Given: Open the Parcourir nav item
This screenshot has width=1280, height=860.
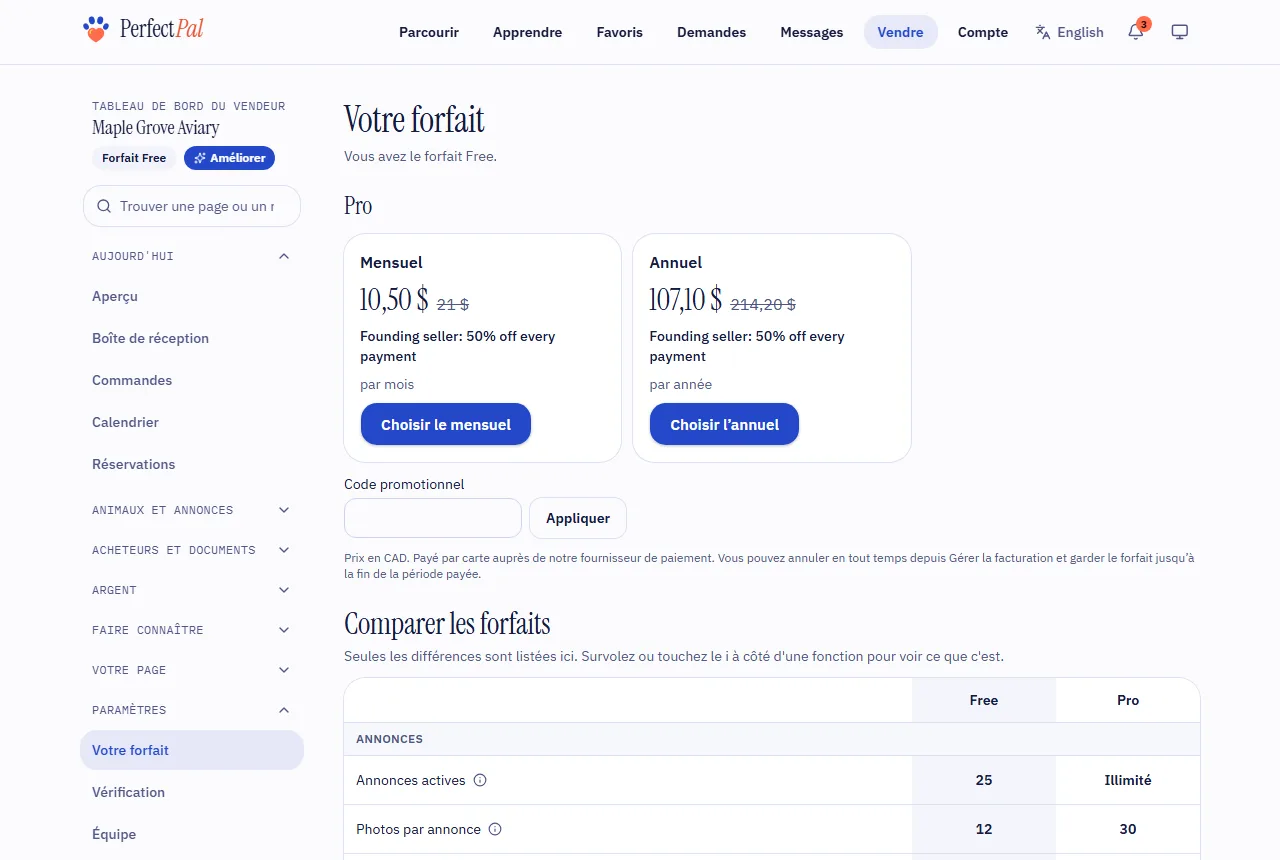Looking at the screenshot, I should (429, 32).
